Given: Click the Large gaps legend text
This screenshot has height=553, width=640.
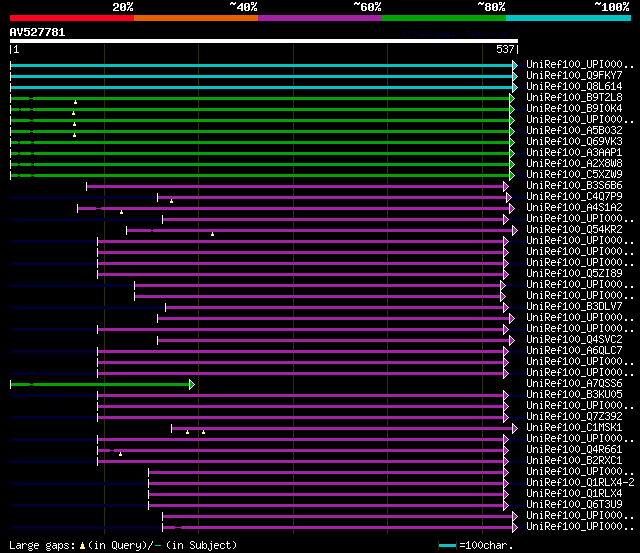Looking at the screenshot, I should (x=42, y=546).
